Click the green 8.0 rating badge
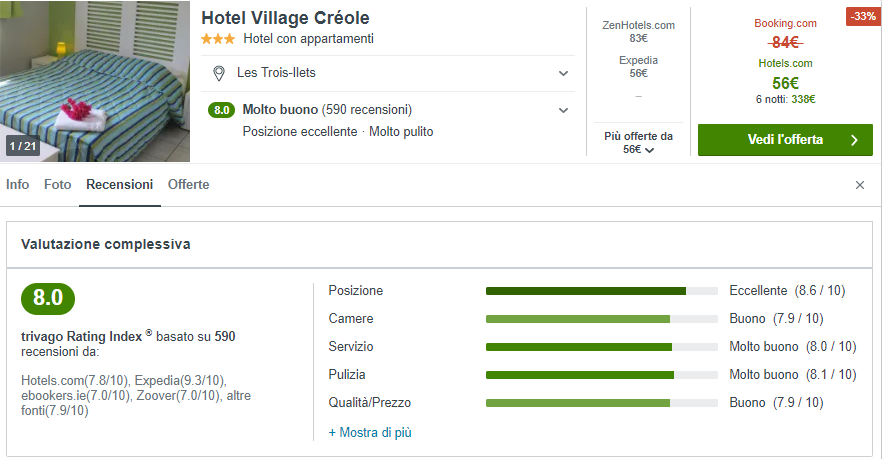 click(x=221, y=110)
